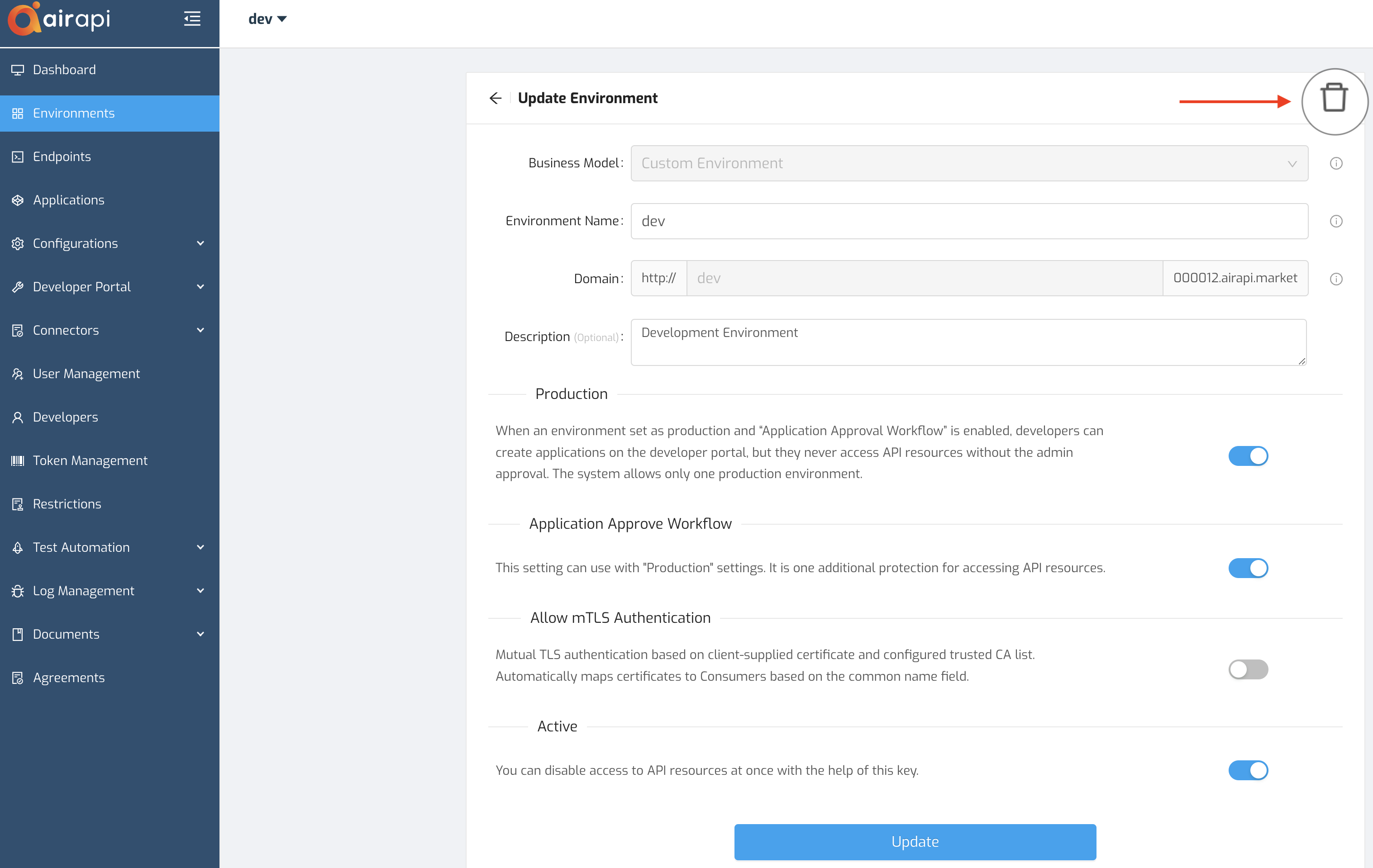Click the airapi logo

click(59, 19)
